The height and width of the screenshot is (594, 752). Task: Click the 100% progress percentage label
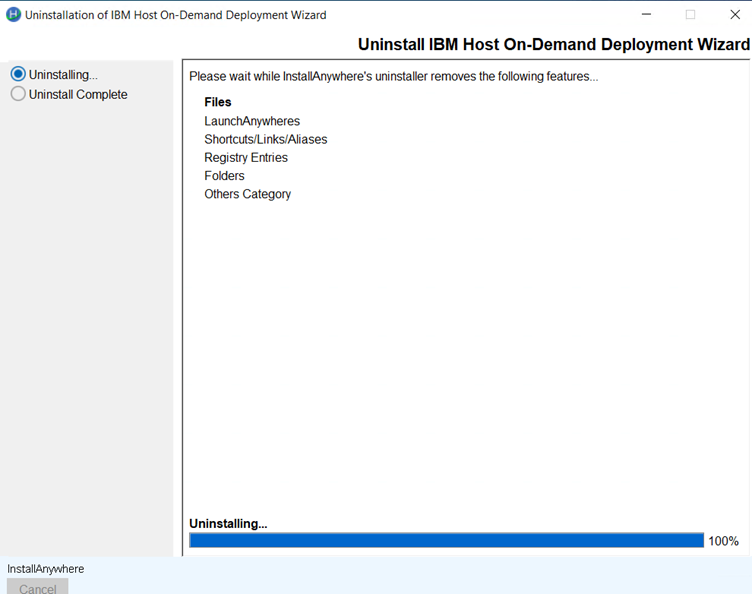(723, 541)
